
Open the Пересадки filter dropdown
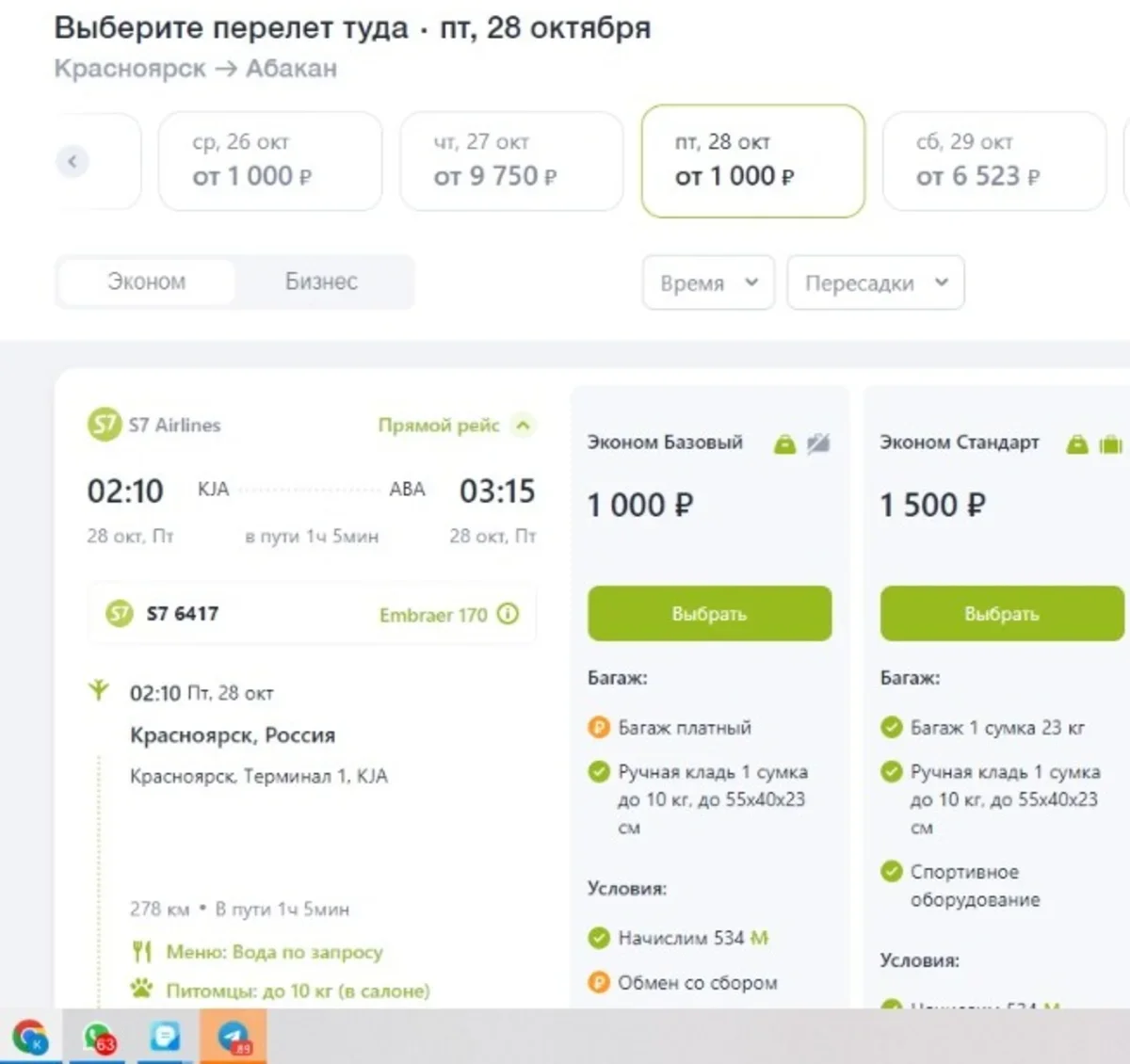[x=875, y=282]
